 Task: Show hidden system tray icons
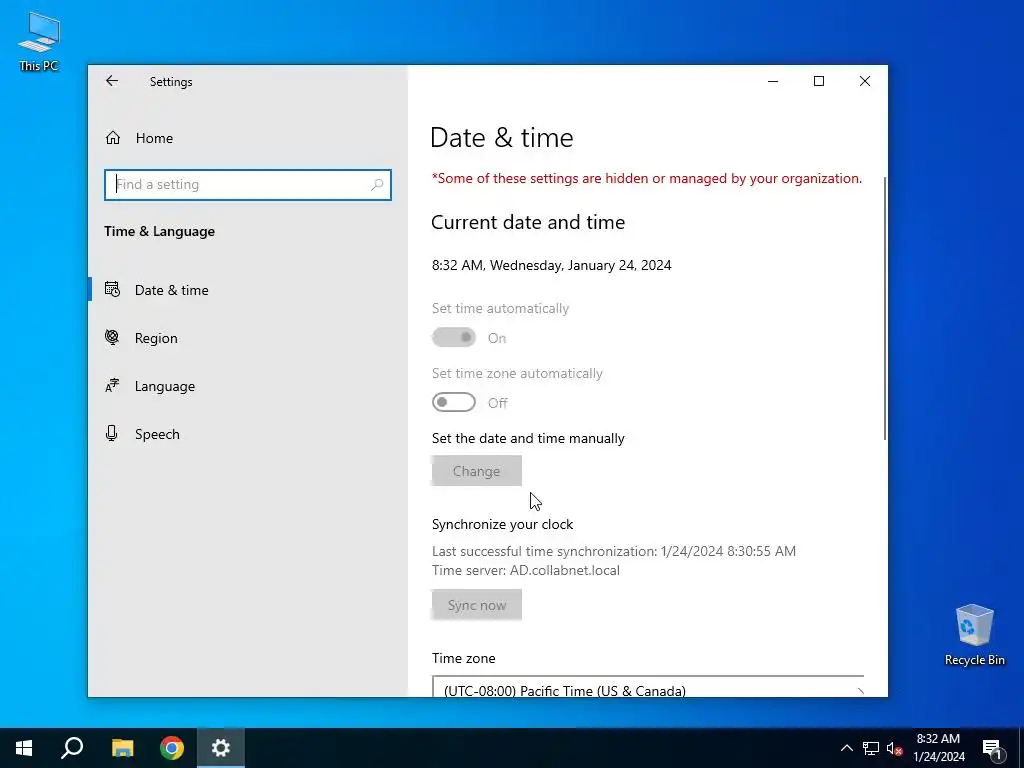click(846, 748)
